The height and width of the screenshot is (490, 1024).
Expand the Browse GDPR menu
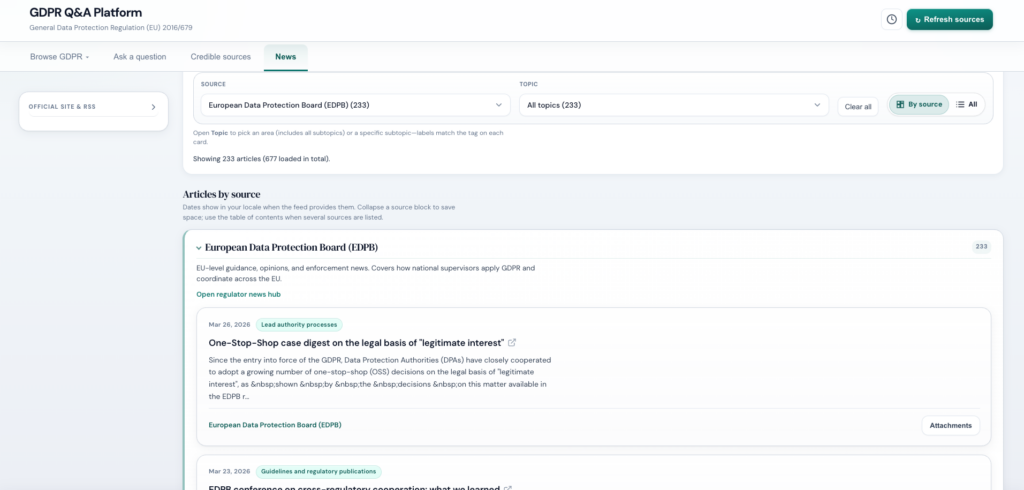click(x=59, y=57)
